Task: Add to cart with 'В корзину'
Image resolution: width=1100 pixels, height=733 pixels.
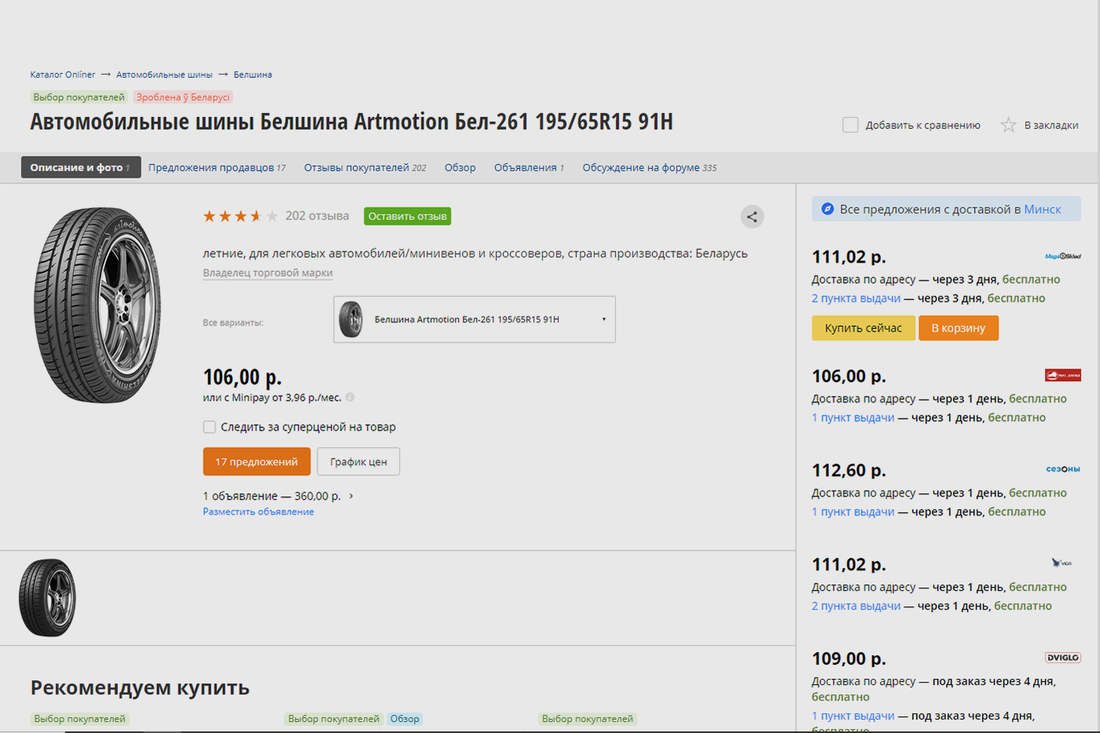Action: point(957,328)
